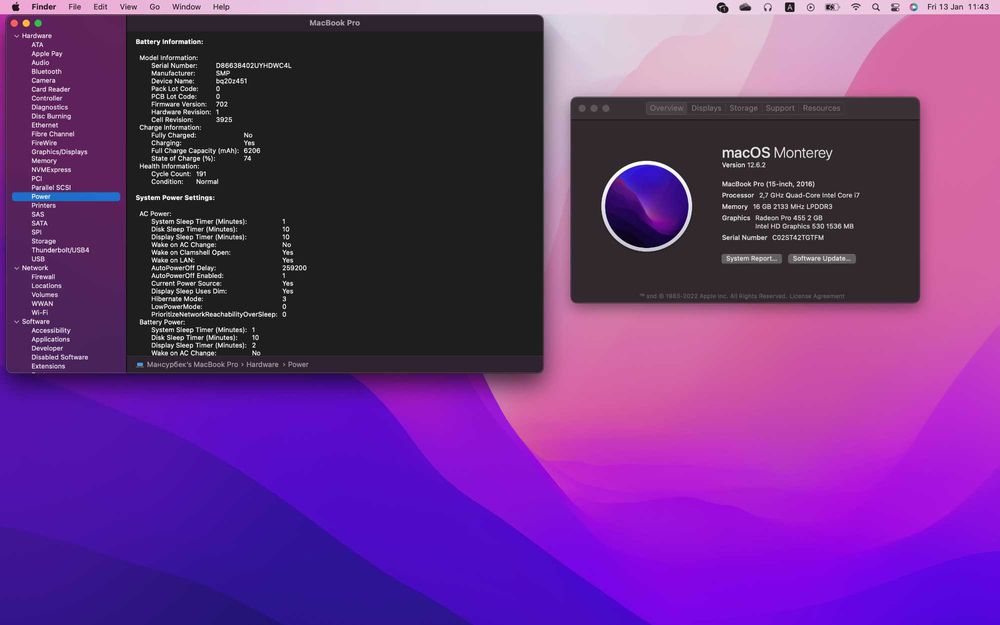The width and height of the screenshot is (1000, 625).
Task: Select Apple Pay in the sidebar
Action: (x=47, y=54)
